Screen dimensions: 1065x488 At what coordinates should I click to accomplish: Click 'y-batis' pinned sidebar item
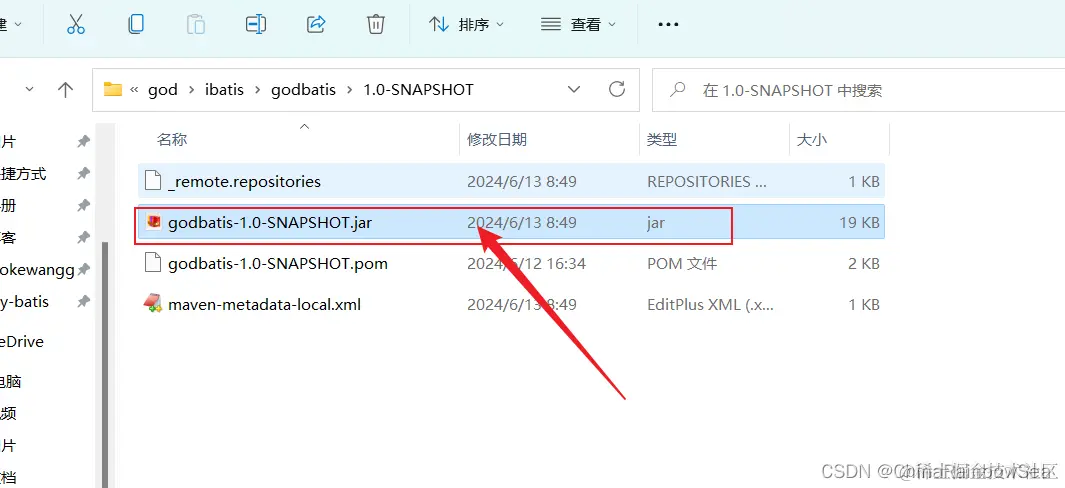(x=25, y=301)
